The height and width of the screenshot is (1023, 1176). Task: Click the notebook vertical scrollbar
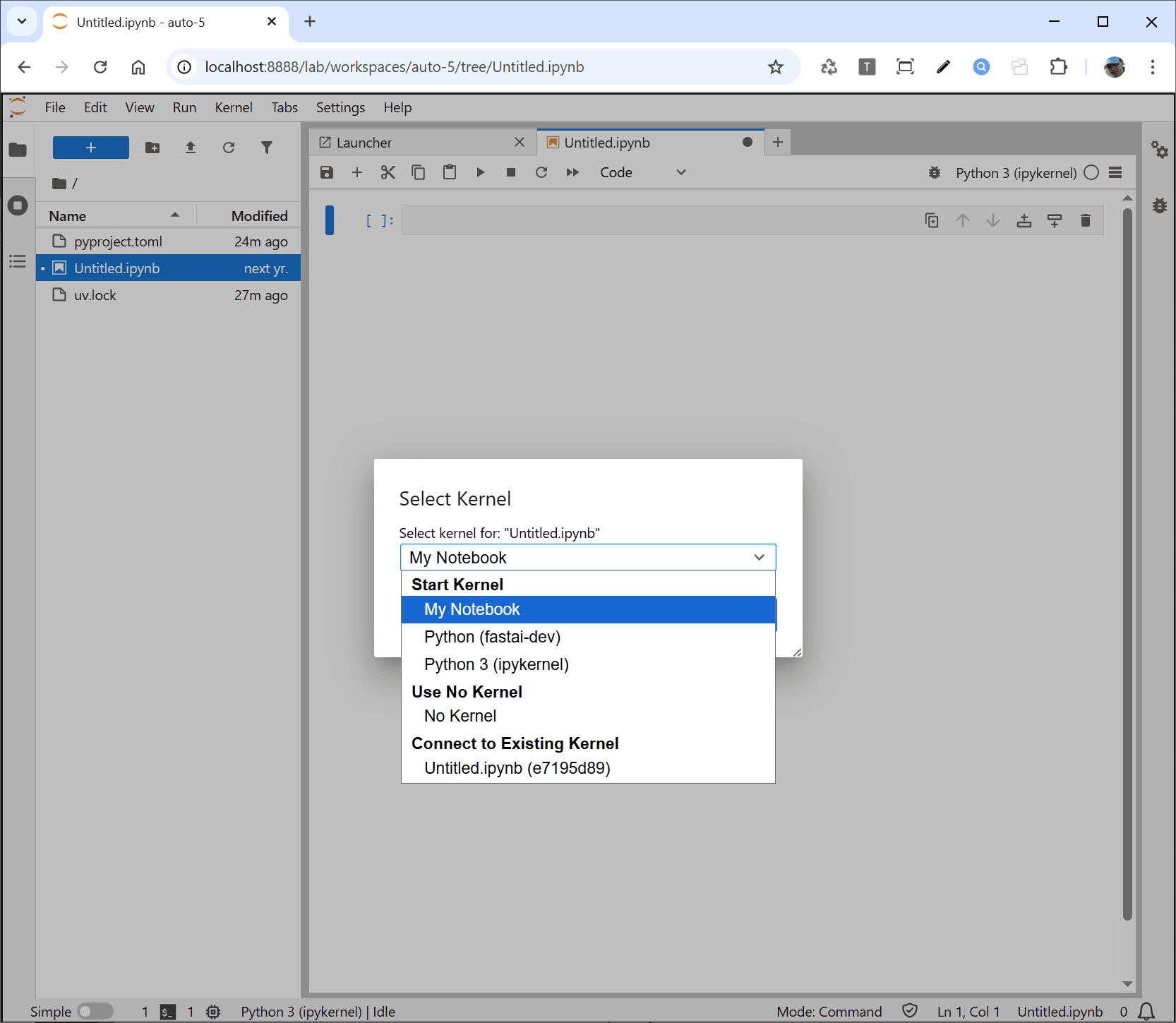pos(1127,565)
